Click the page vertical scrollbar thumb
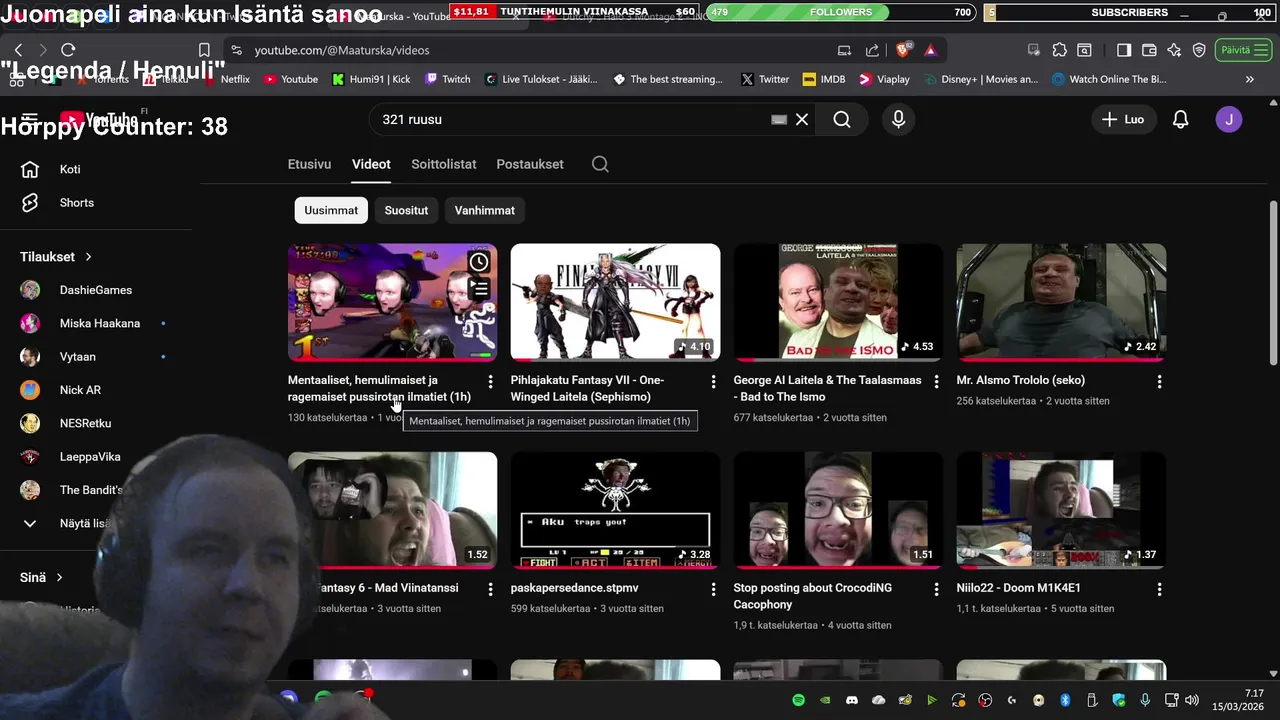Viewport: 1280px width, 720px height. pyautogui.click(x=1273, y=283)
